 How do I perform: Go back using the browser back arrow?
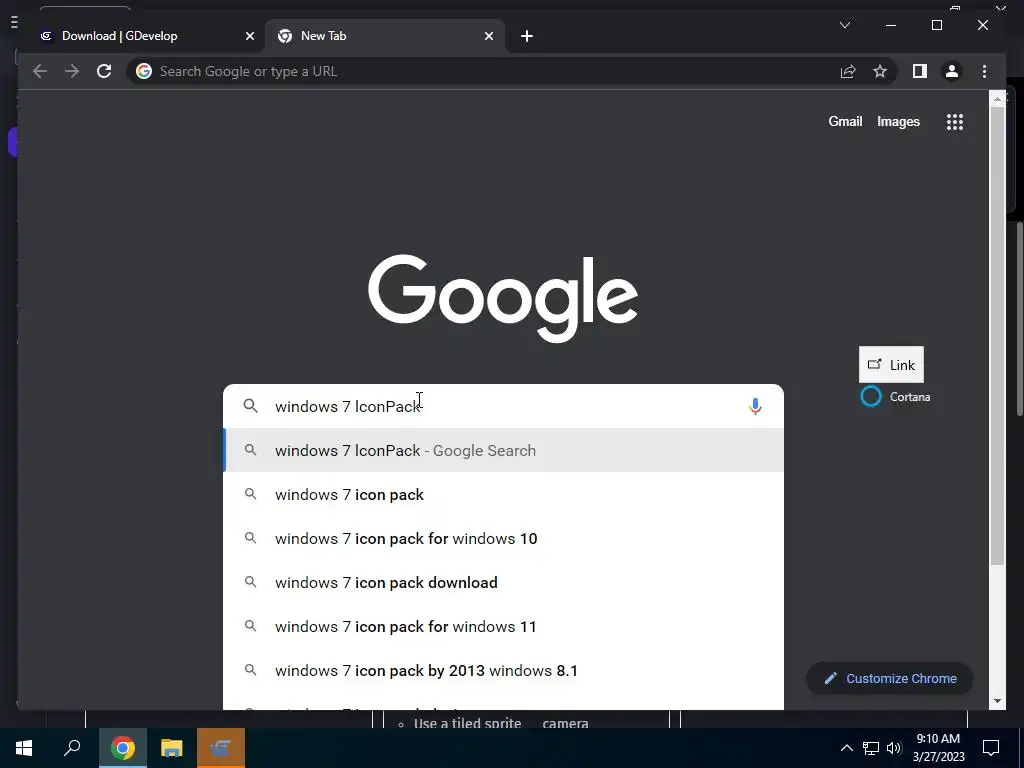tap(40, 71)
